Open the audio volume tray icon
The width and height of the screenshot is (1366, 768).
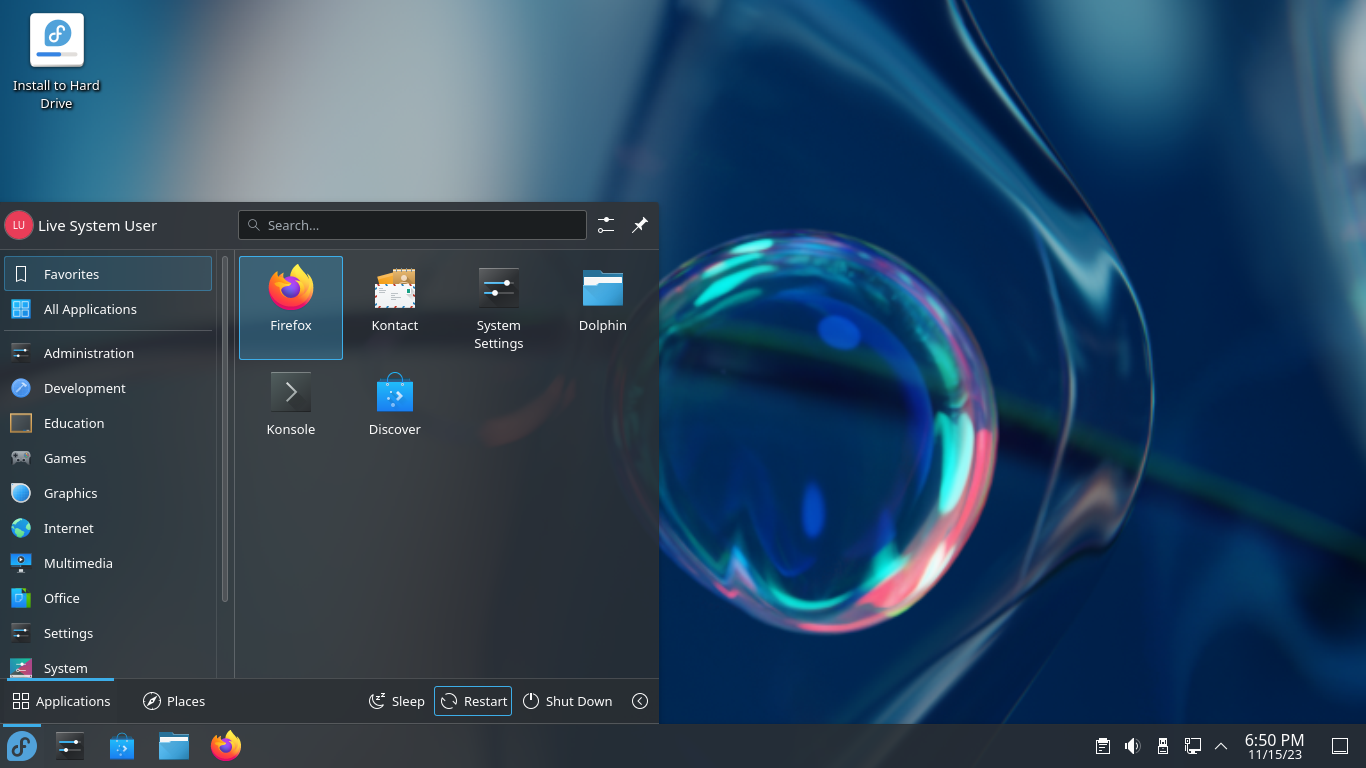1132,746
